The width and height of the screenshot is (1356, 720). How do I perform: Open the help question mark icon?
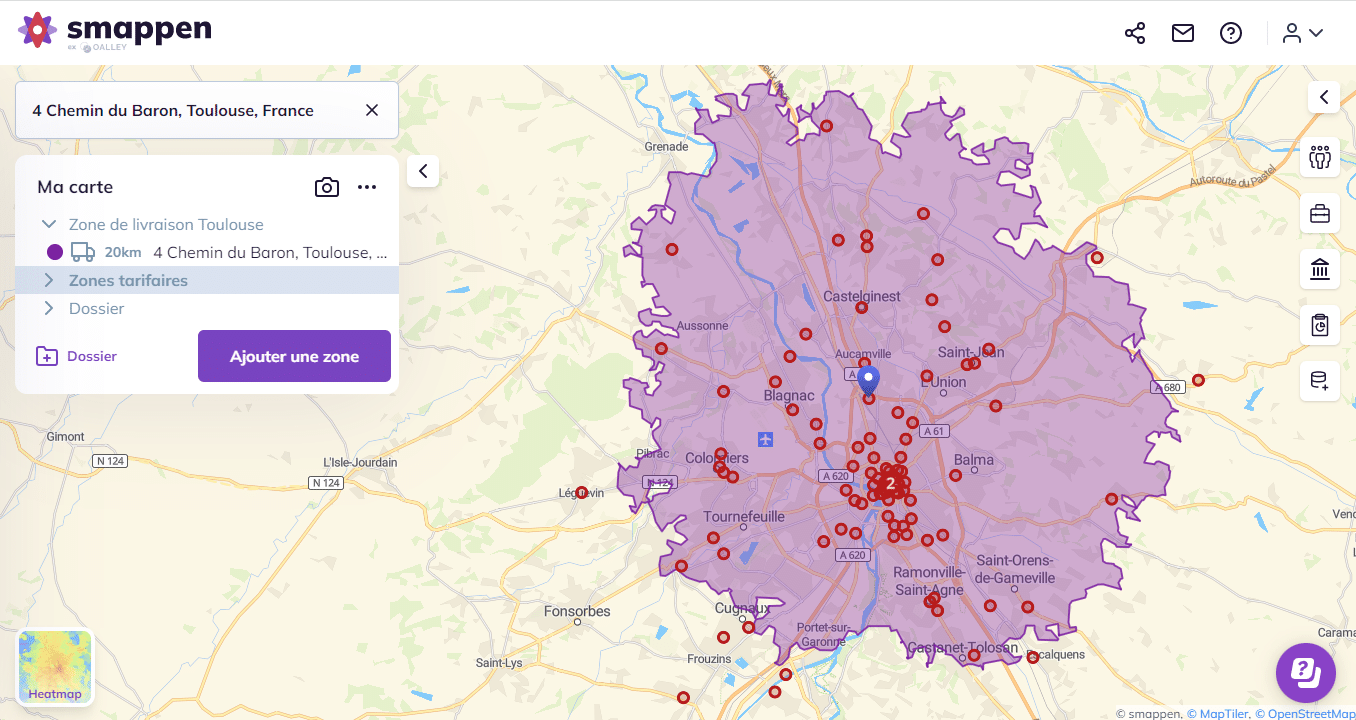pyautogui.click(x=1230, y=33)
